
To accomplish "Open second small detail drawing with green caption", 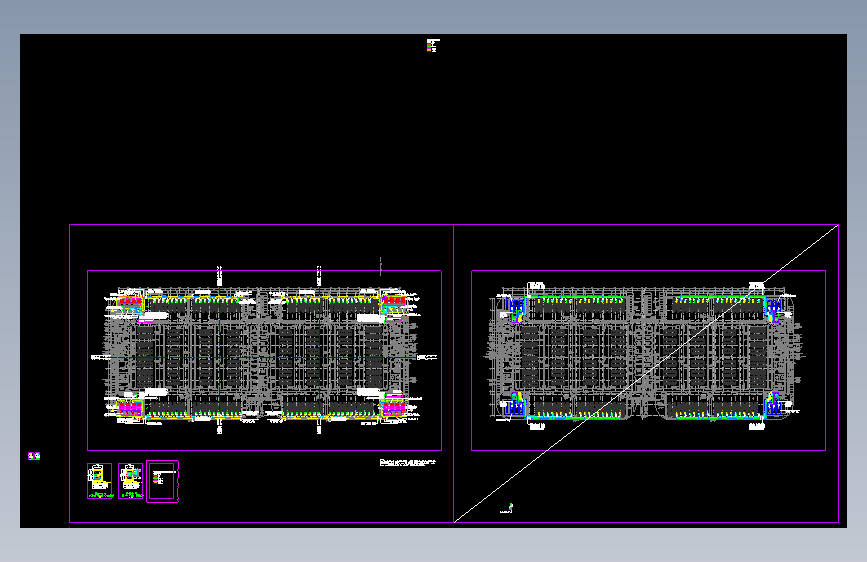I will pyautogui.click(x=130, y=481).
